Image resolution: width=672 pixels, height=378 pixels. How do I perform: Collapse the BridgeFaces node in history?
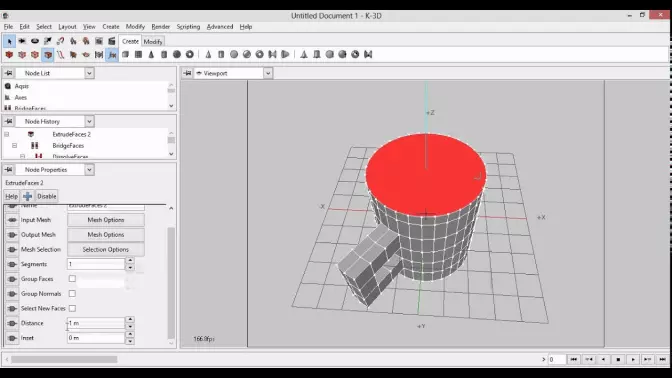click(x=15, y=146)
